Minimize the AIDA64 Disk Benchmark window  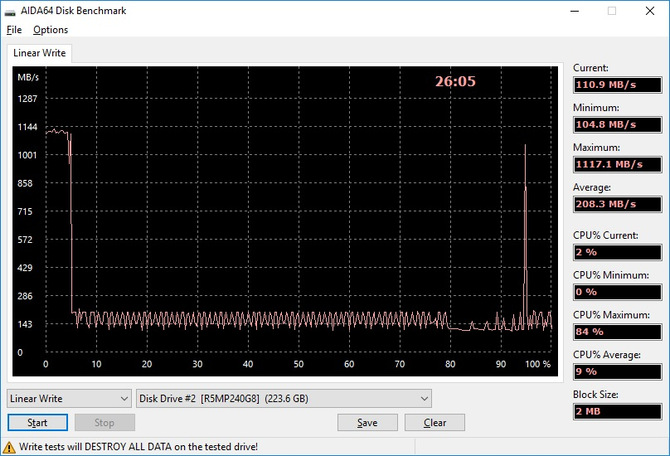[x=575, y=11]
